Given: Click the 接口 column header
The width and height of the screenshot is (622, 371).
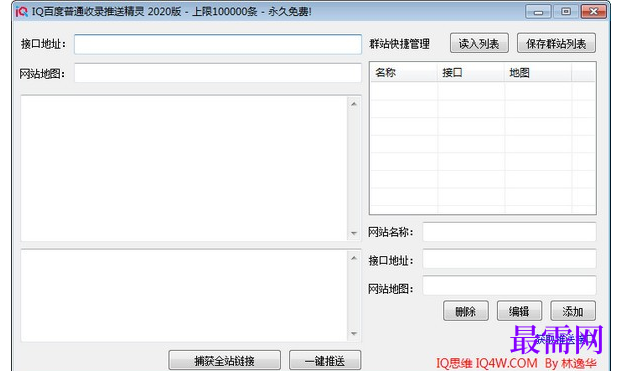Looking at the screenshot, I should click(x=471, y=73).
